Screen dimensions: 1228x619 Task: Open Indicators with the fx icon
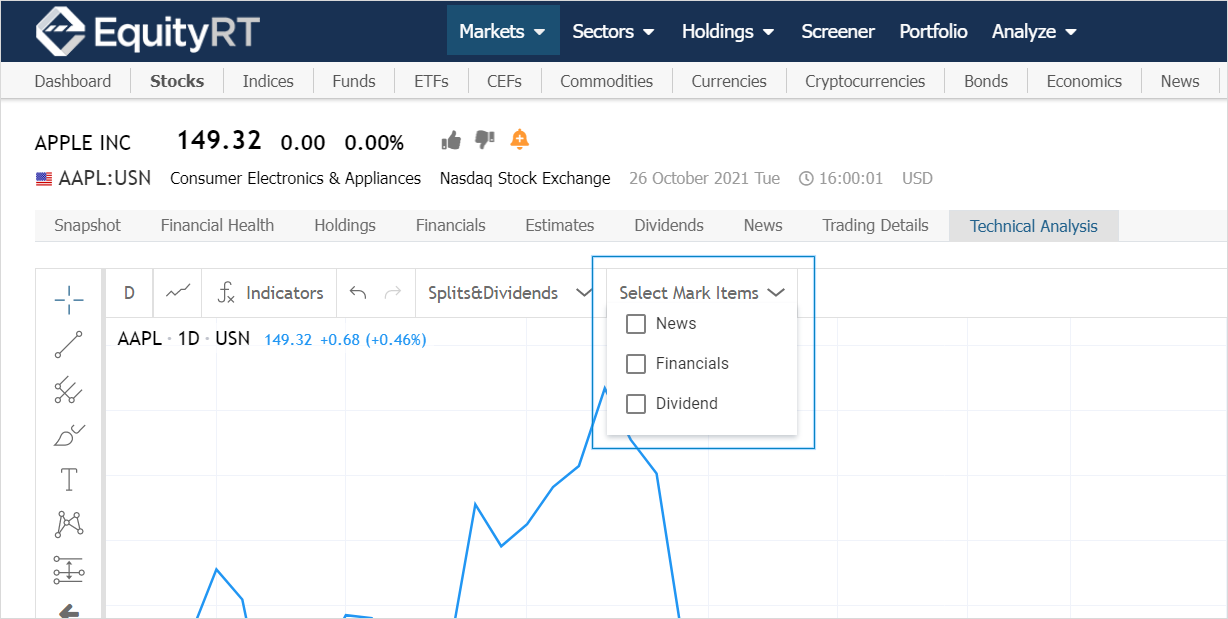point(270,293)
